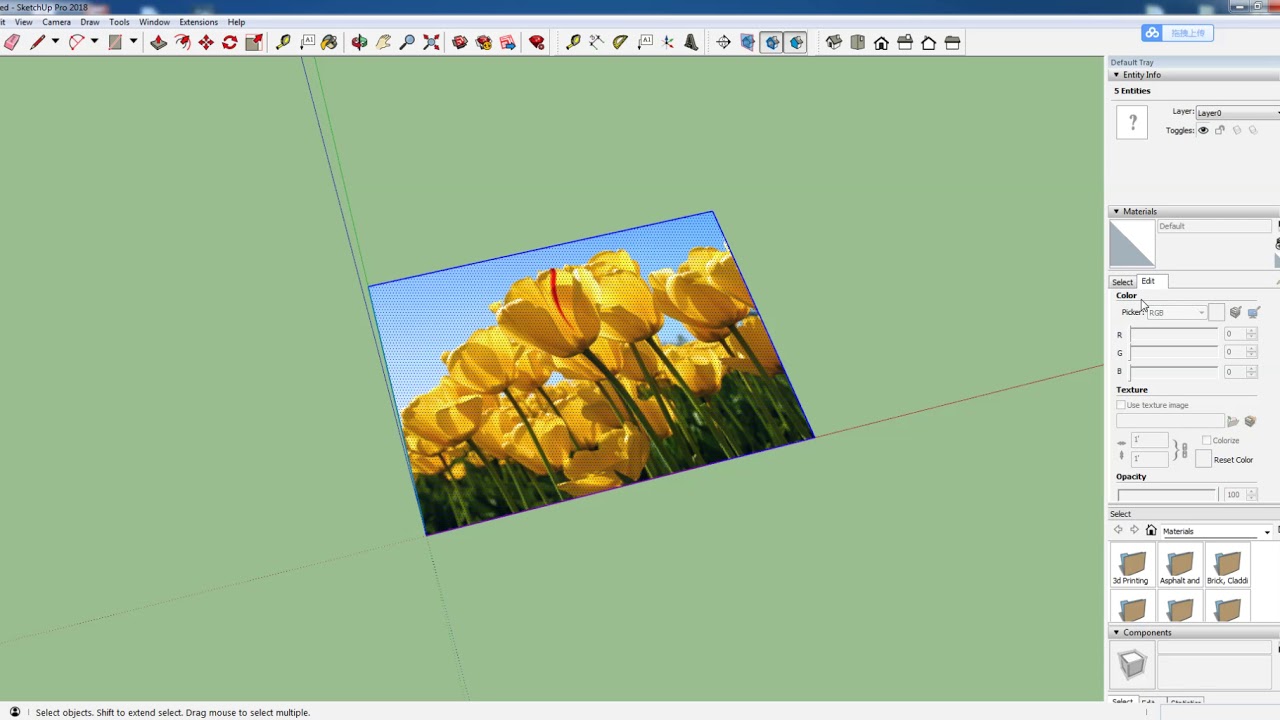Select the Move tool
The image size is (1280, 720).
click(206, 42)
